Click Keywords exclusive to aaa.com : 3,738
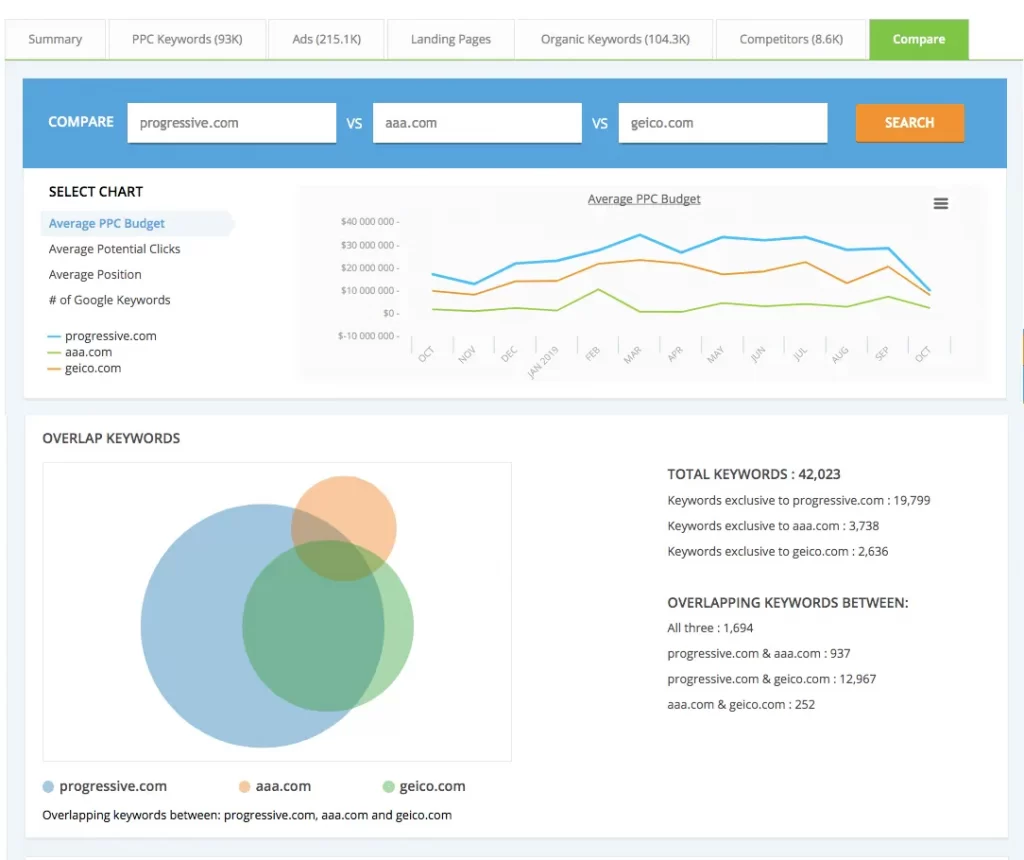1024x860 pixels. click(773, 526)
